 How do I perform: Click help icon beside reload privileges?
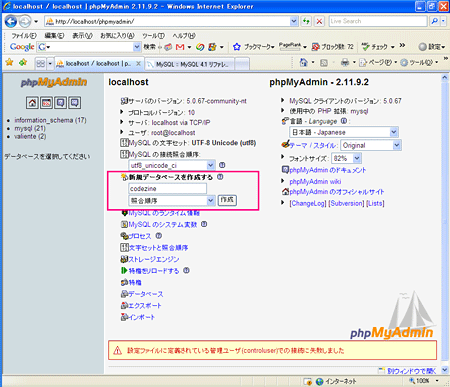click(187, 270)
